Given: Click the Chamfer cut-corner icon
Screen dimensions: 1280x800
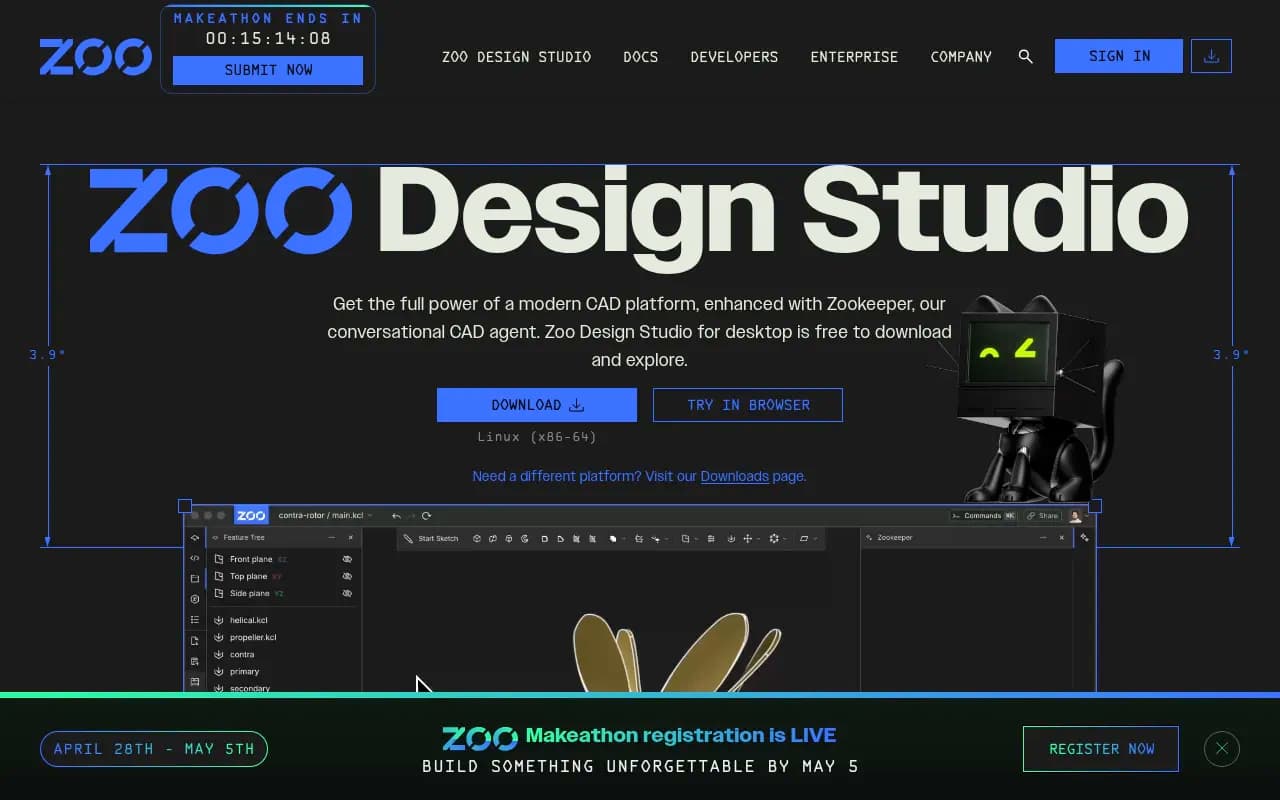Looking at the screenshot, I should click(561, 538).
